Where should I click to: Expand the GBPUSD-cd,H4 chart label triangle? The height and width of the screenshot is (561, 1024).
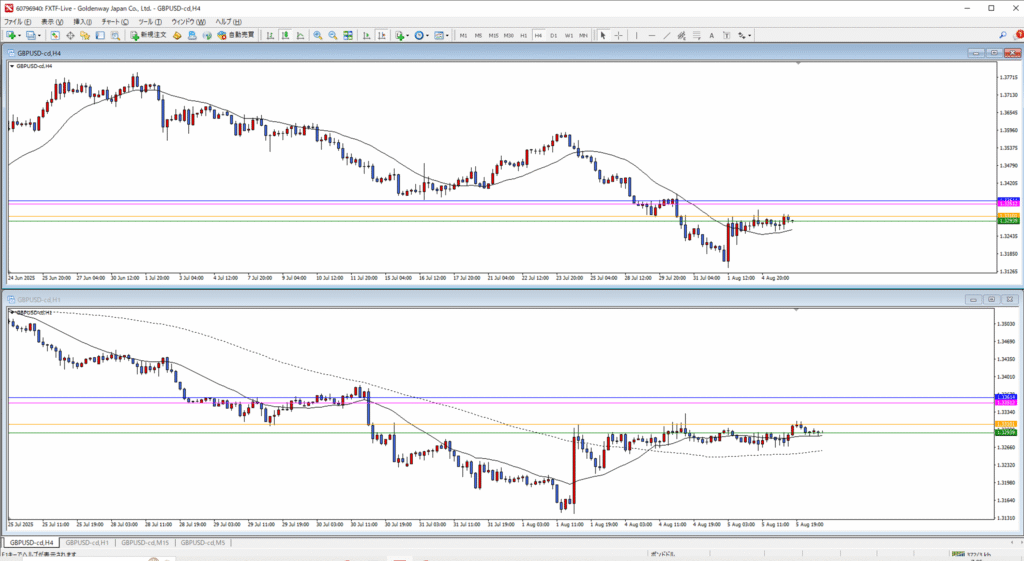[x=12, y=66]
